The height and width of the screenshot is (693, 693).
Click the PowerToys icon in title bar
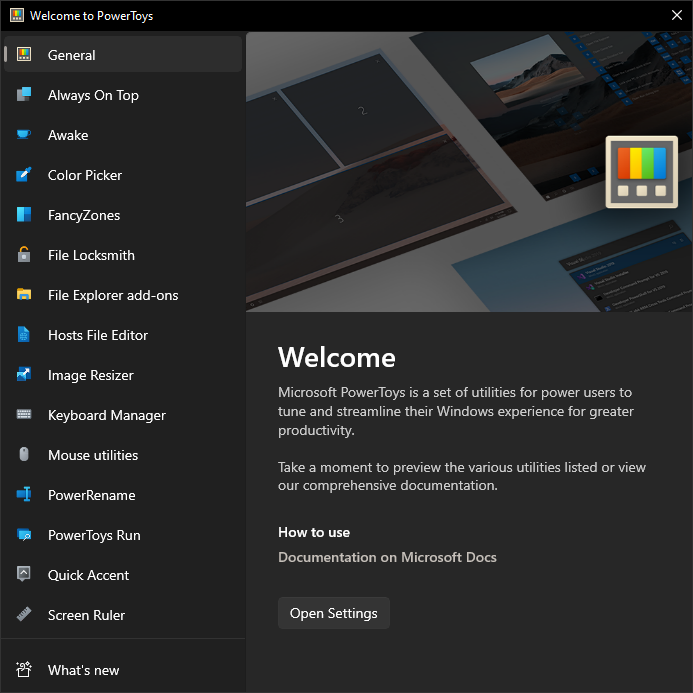click(17, 15)
